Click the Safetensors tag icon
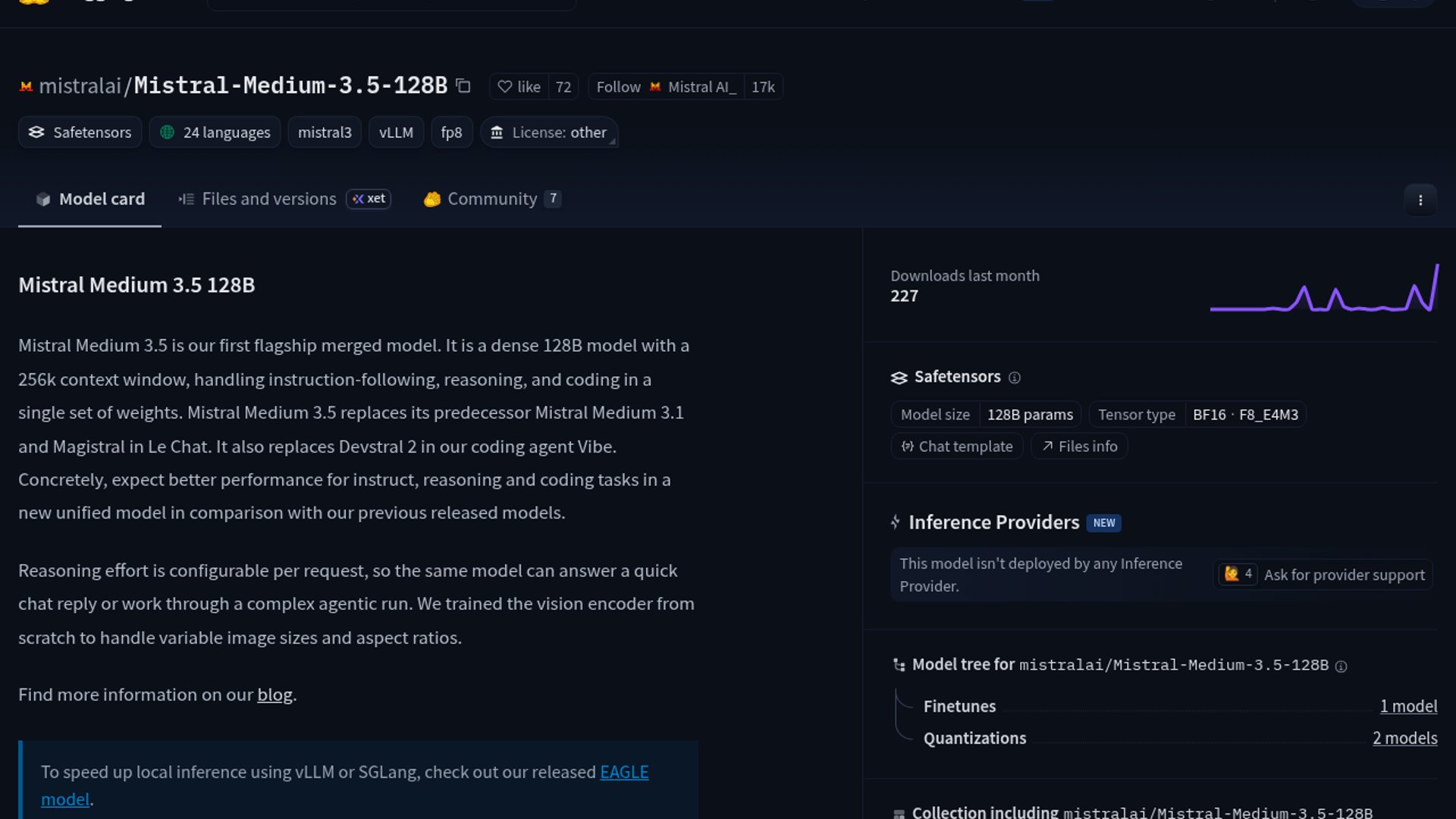The height and width of the screenshot is (819, 1456). (x=36, y=133)
